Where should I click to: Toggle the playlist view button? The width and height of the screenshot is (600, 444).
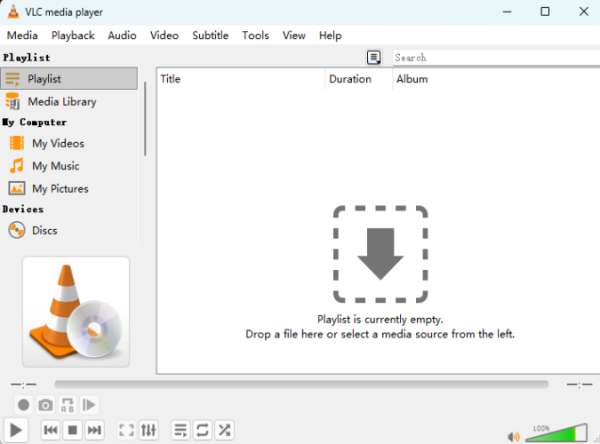pos(181,430)
